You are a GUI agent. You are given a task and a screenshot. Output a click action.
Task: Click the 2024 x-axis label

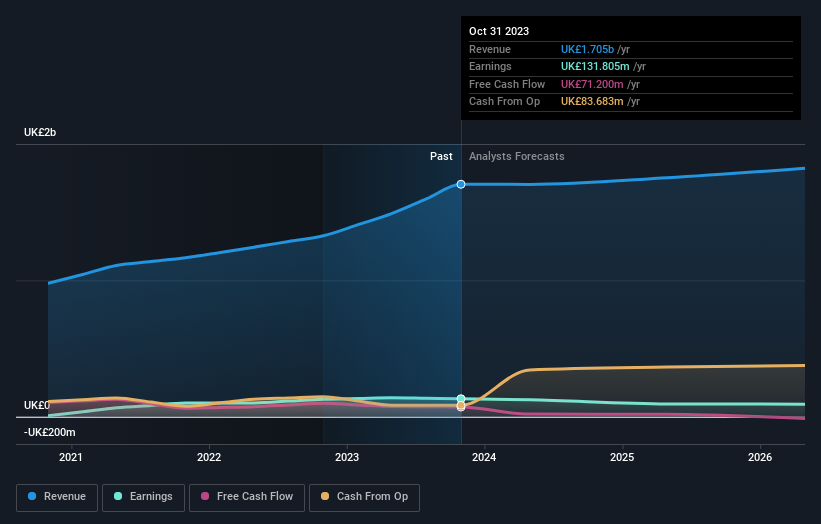pos(484,457)
